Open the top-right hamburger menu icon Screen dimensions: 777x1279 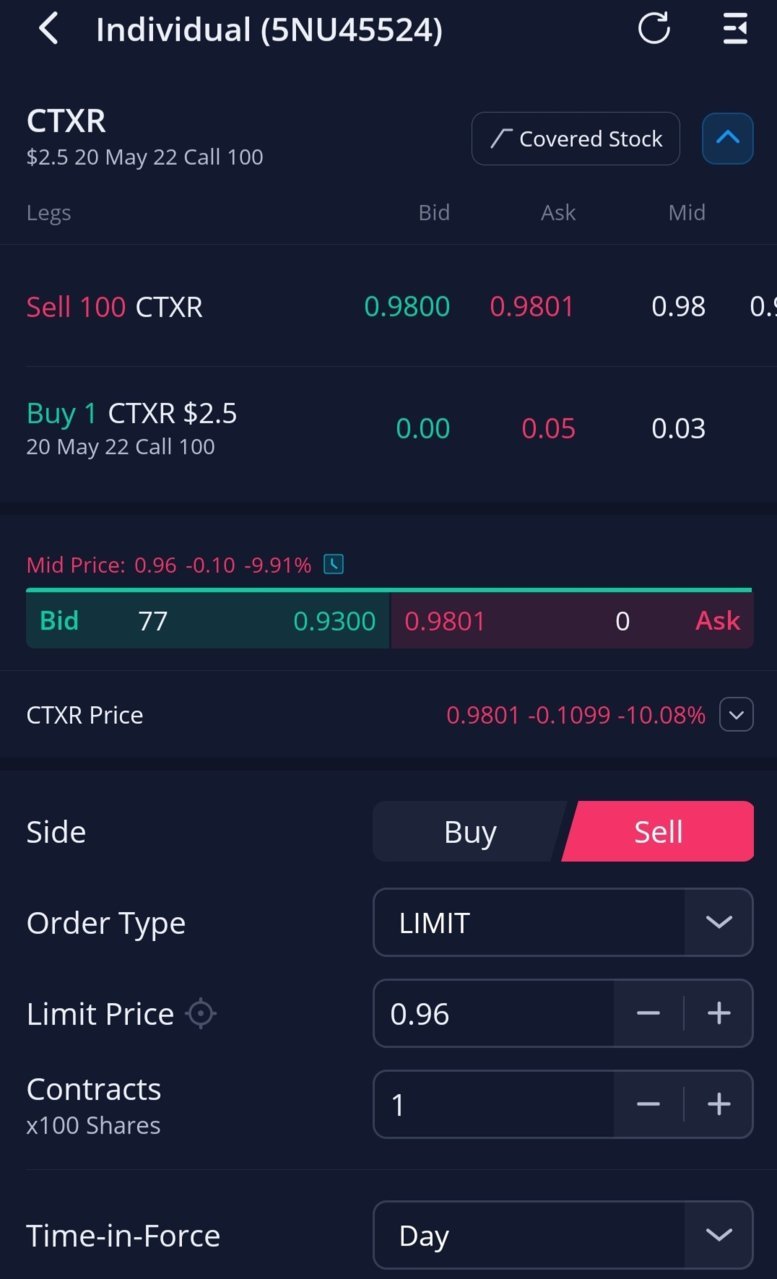pyautogui.click(x=735, y=29)
